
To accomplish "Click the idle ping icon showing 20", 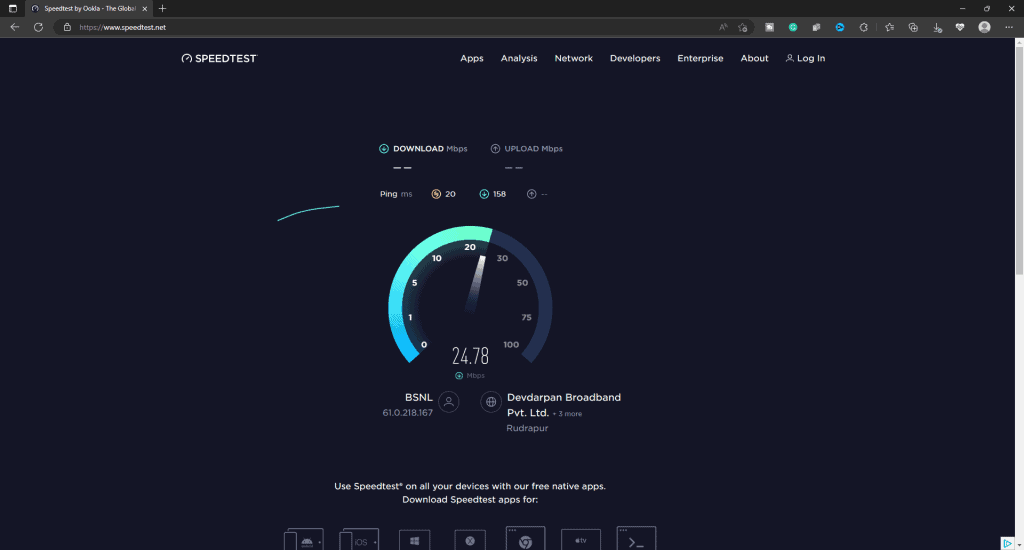I will pyautogui.click(x=436, y=194).
